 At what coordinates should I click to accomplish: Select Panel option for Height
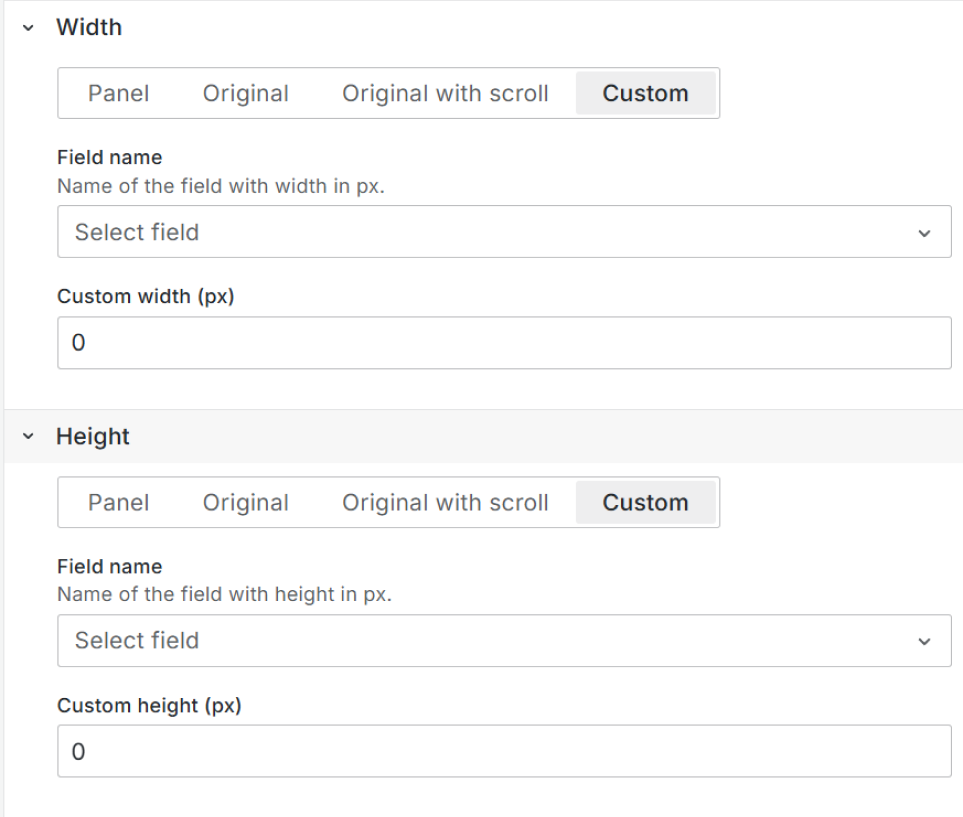click(118, 503)
